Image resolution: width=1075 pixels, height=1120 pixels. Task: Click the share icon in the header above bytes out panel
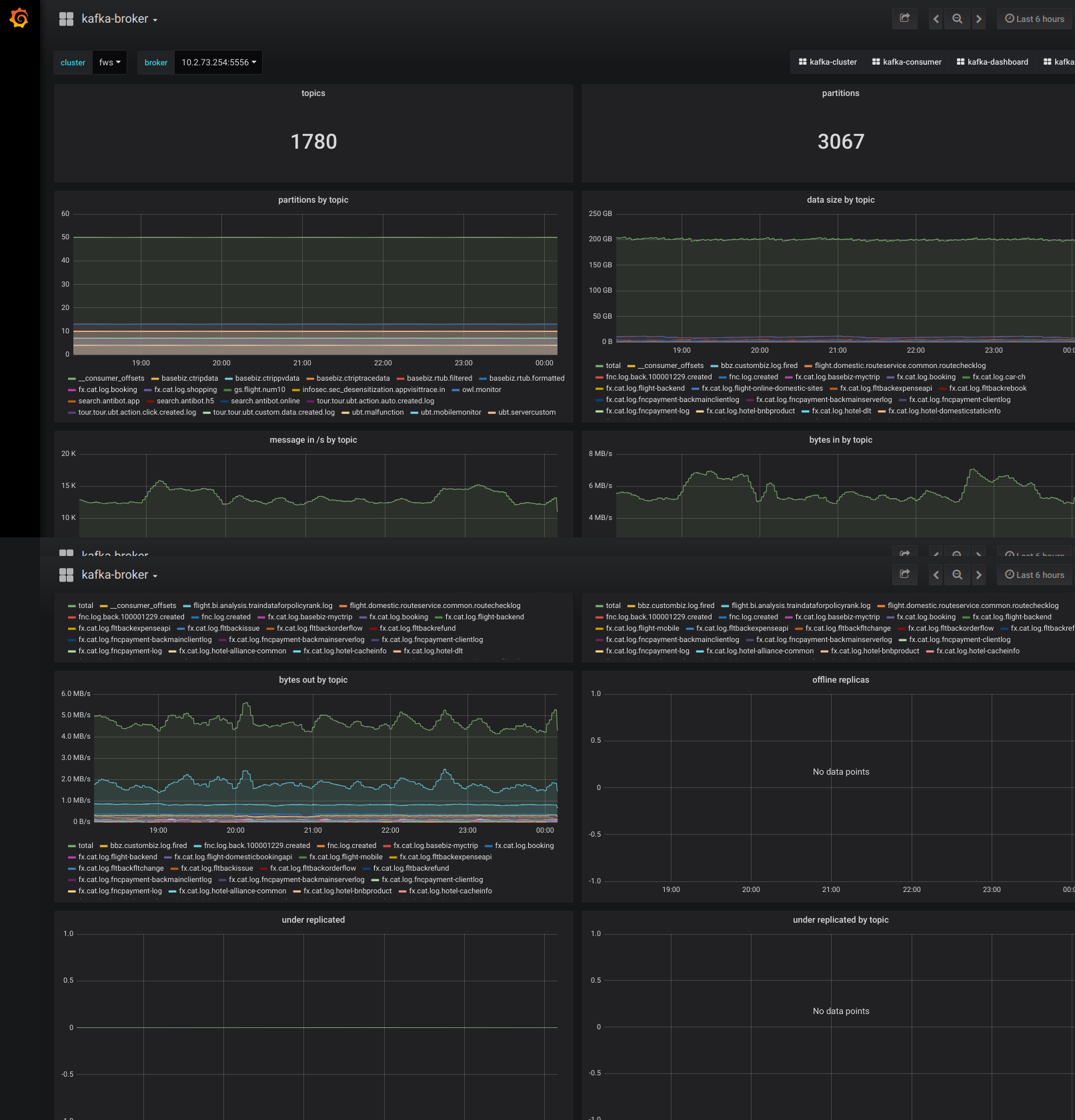coord(905,575)
